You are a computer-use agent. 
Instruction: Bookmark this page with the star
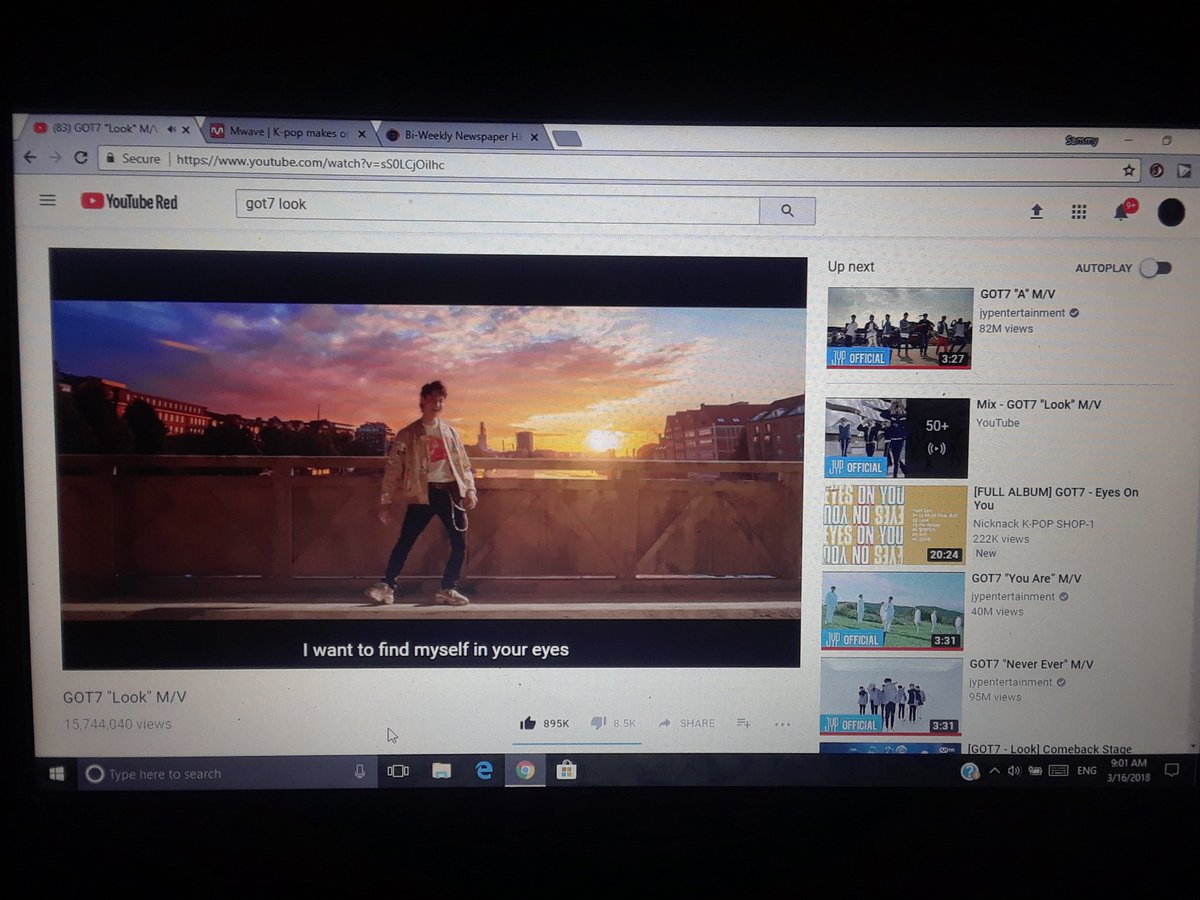click(1128, 170)
